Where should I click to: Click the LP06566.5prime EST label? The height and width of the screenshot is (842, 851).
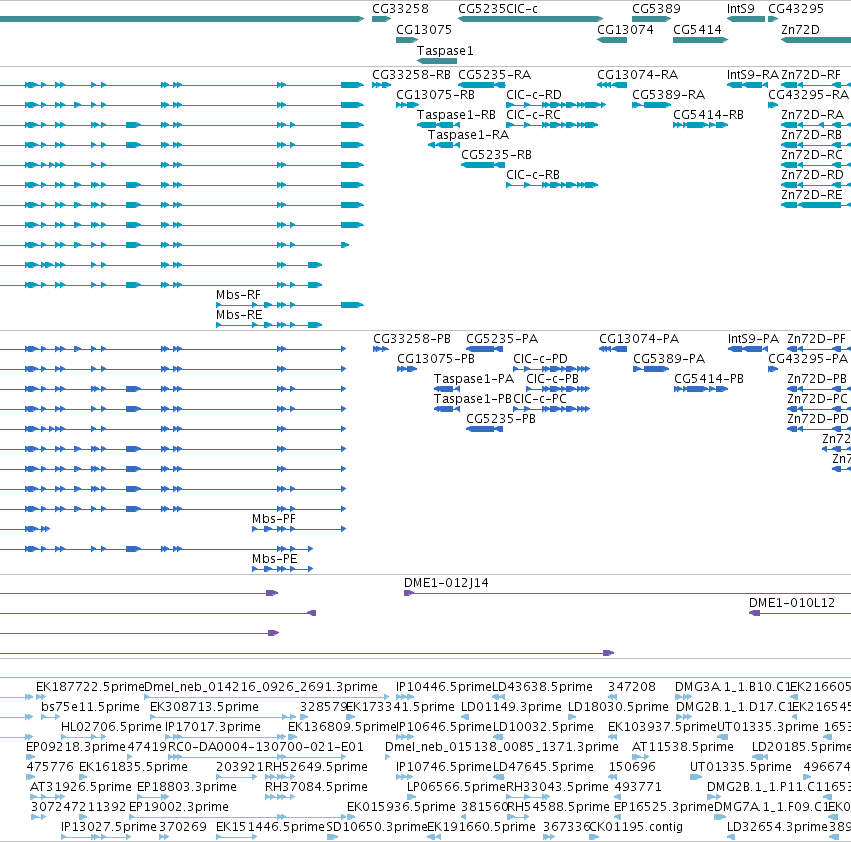(456, 787)
